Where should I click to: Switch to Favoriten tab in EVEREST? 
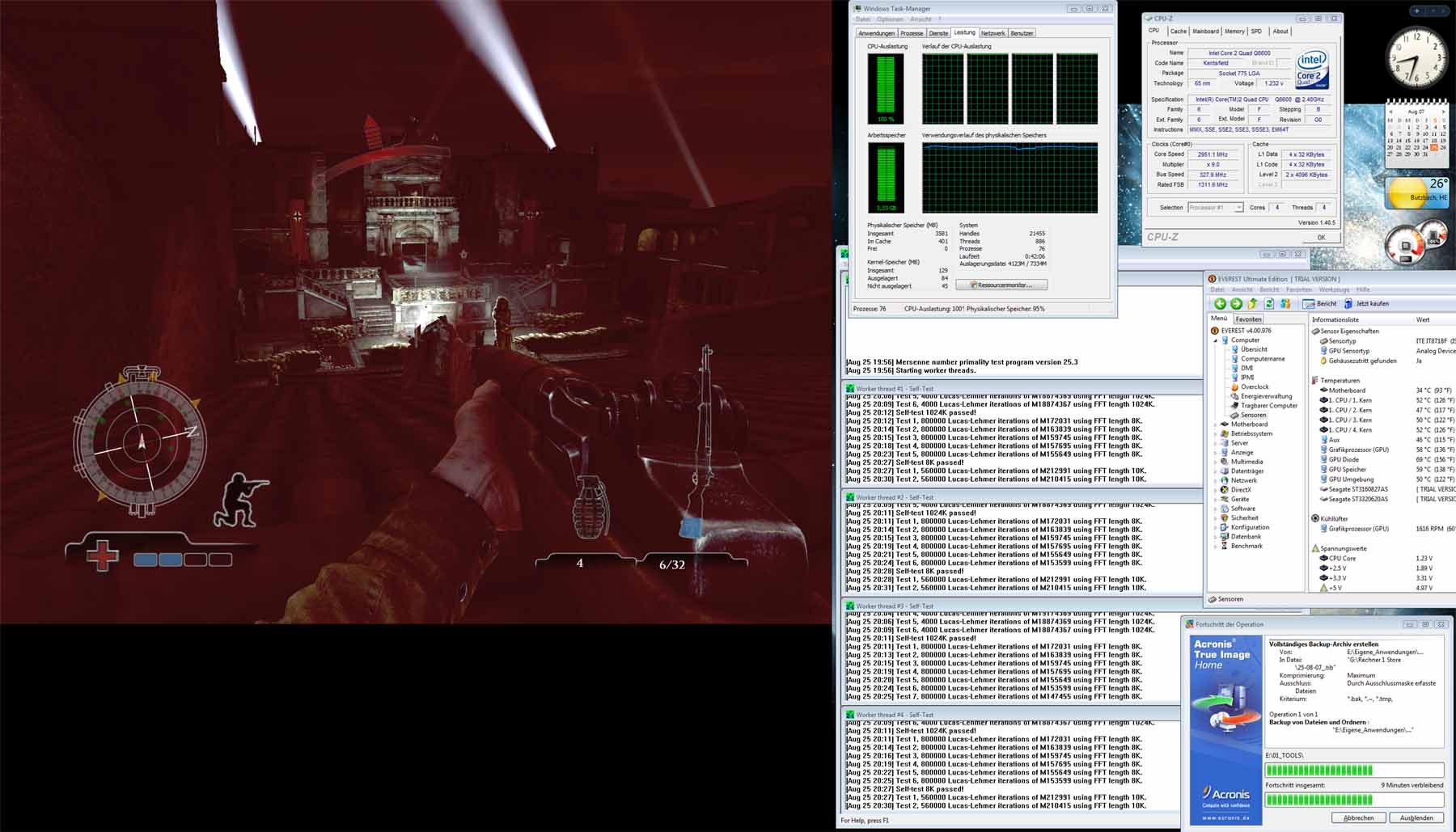click(x=1248, y=319)
